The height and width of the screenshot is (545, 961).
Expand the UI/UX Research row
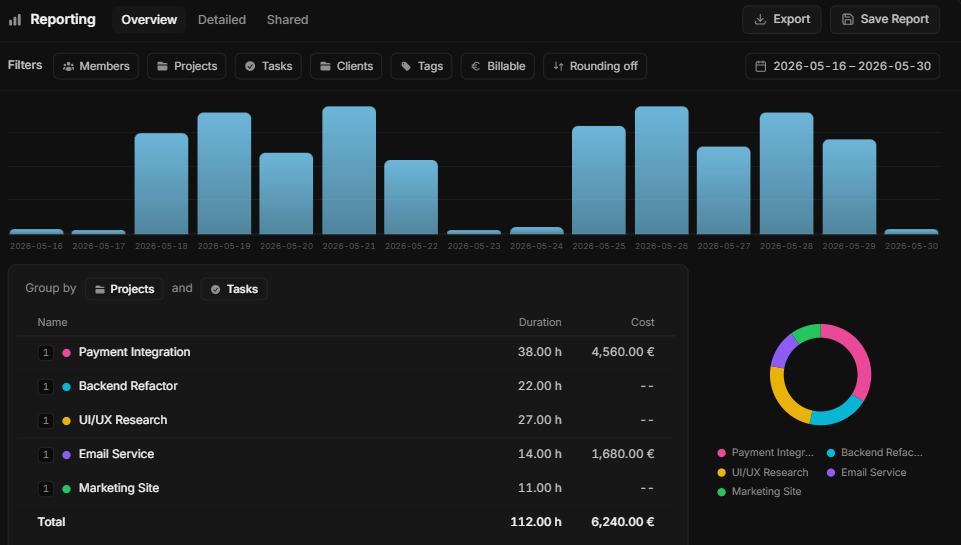(x=45, y=421)
